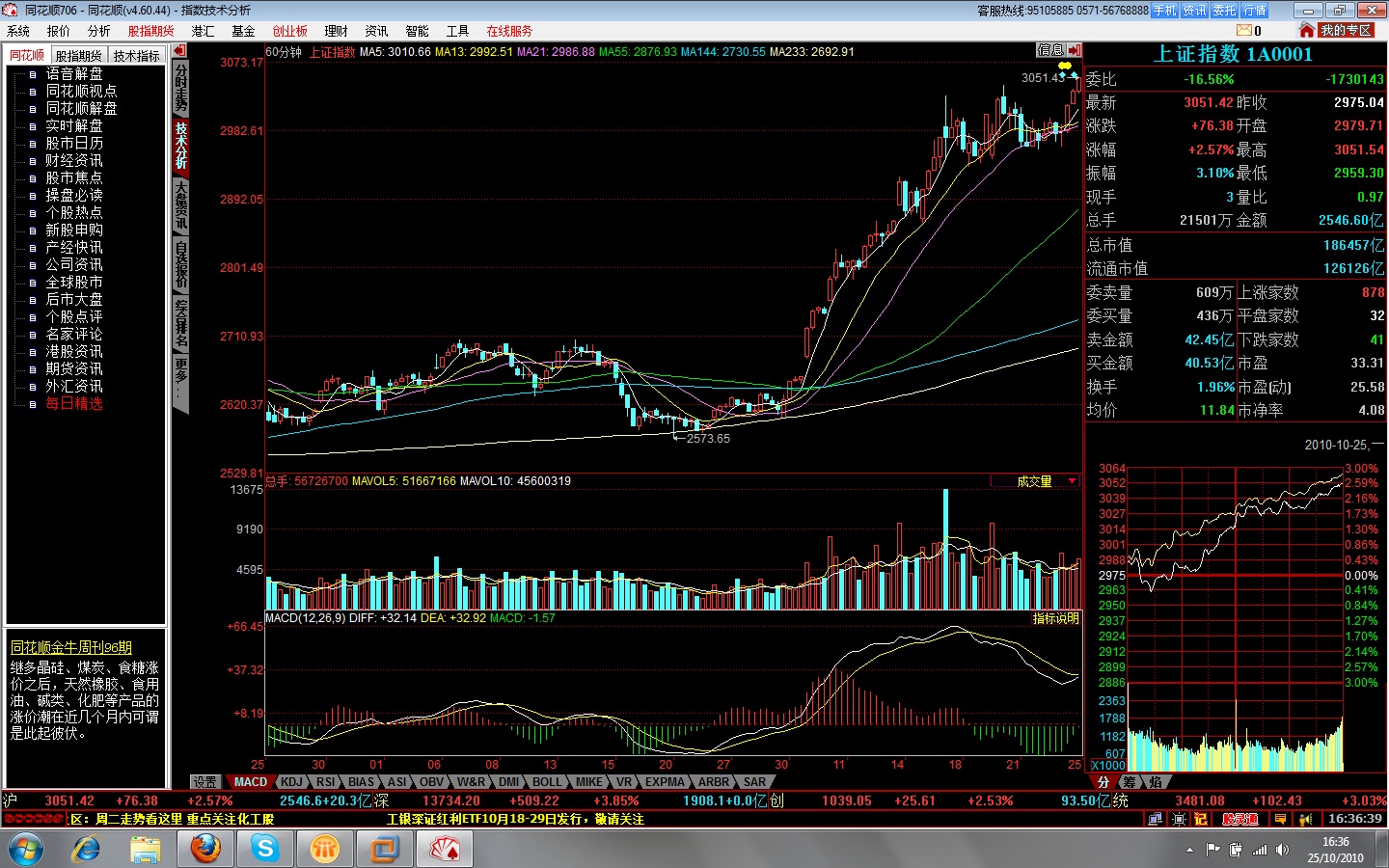Select the MACD indicator tab
Image resolution: width=1389 pixels, height=868 pixels.
pos(251,782)
